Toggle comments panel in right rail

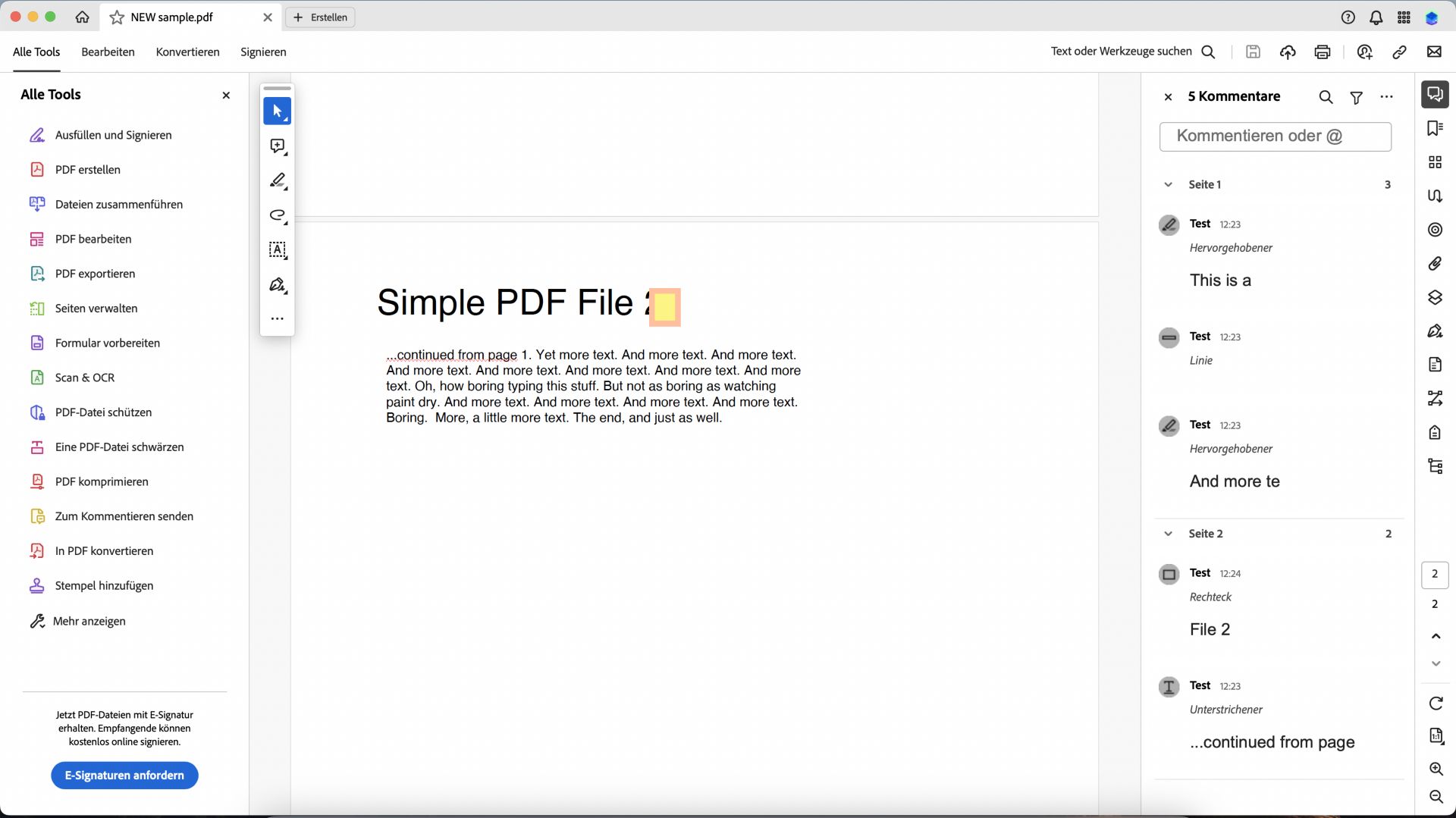click(x=1435, y=94)
